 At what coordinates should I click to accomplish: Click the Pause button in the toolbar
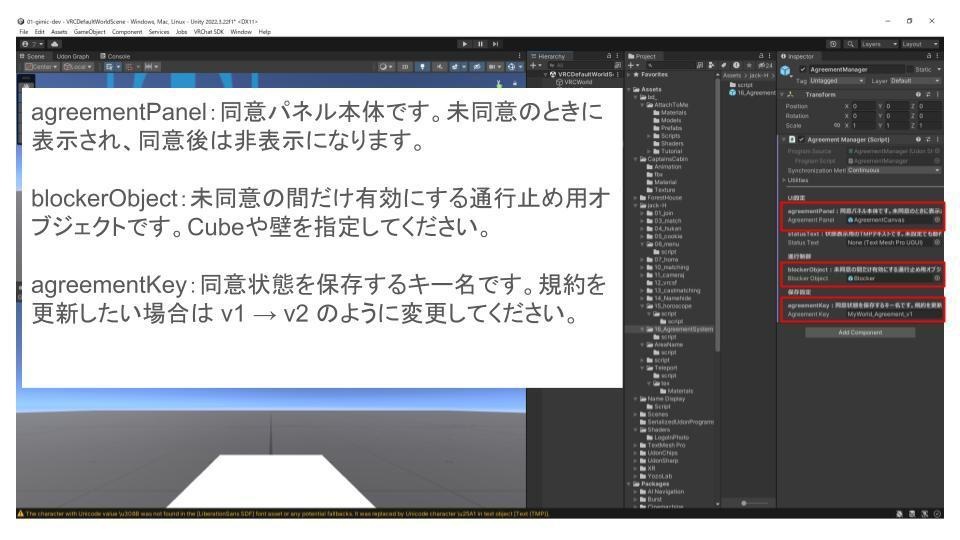pos(480,44)
